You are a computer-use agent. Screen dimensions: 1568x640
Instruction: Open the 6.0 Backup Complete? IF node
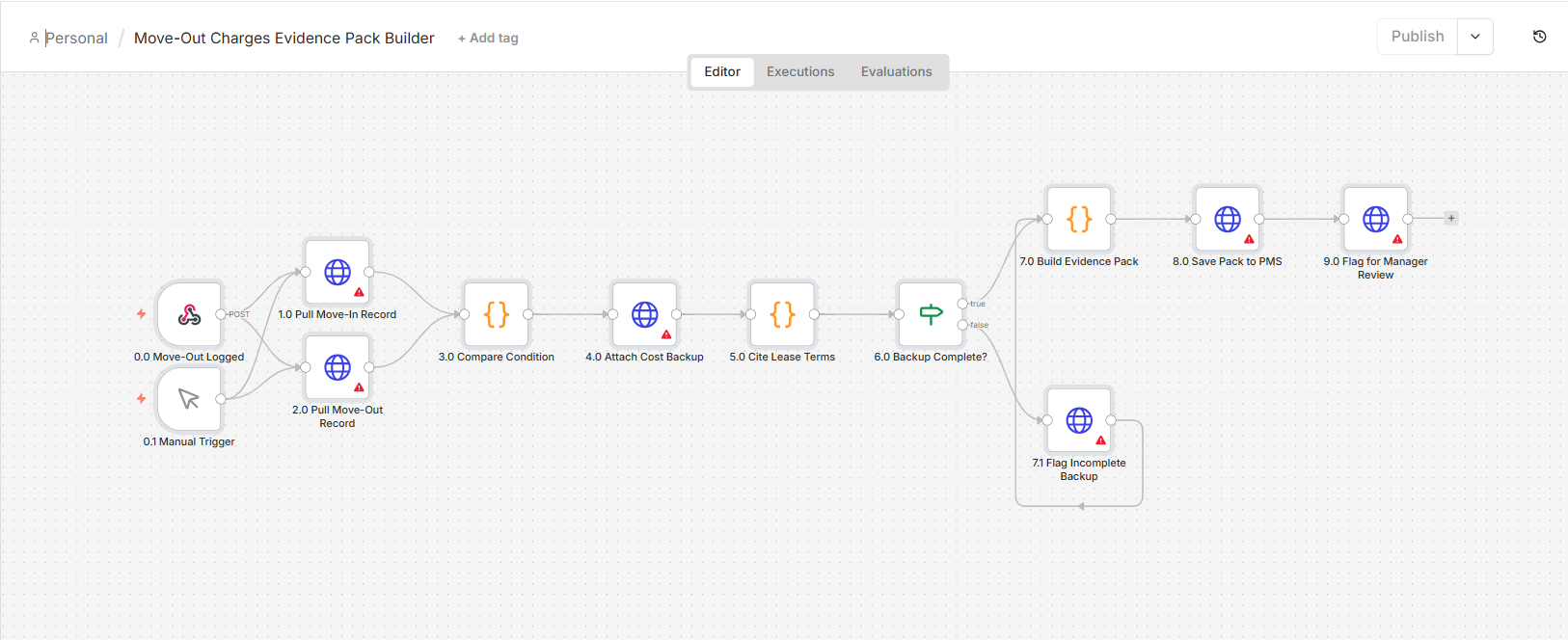pyautogui.click(x=931, y=314)
